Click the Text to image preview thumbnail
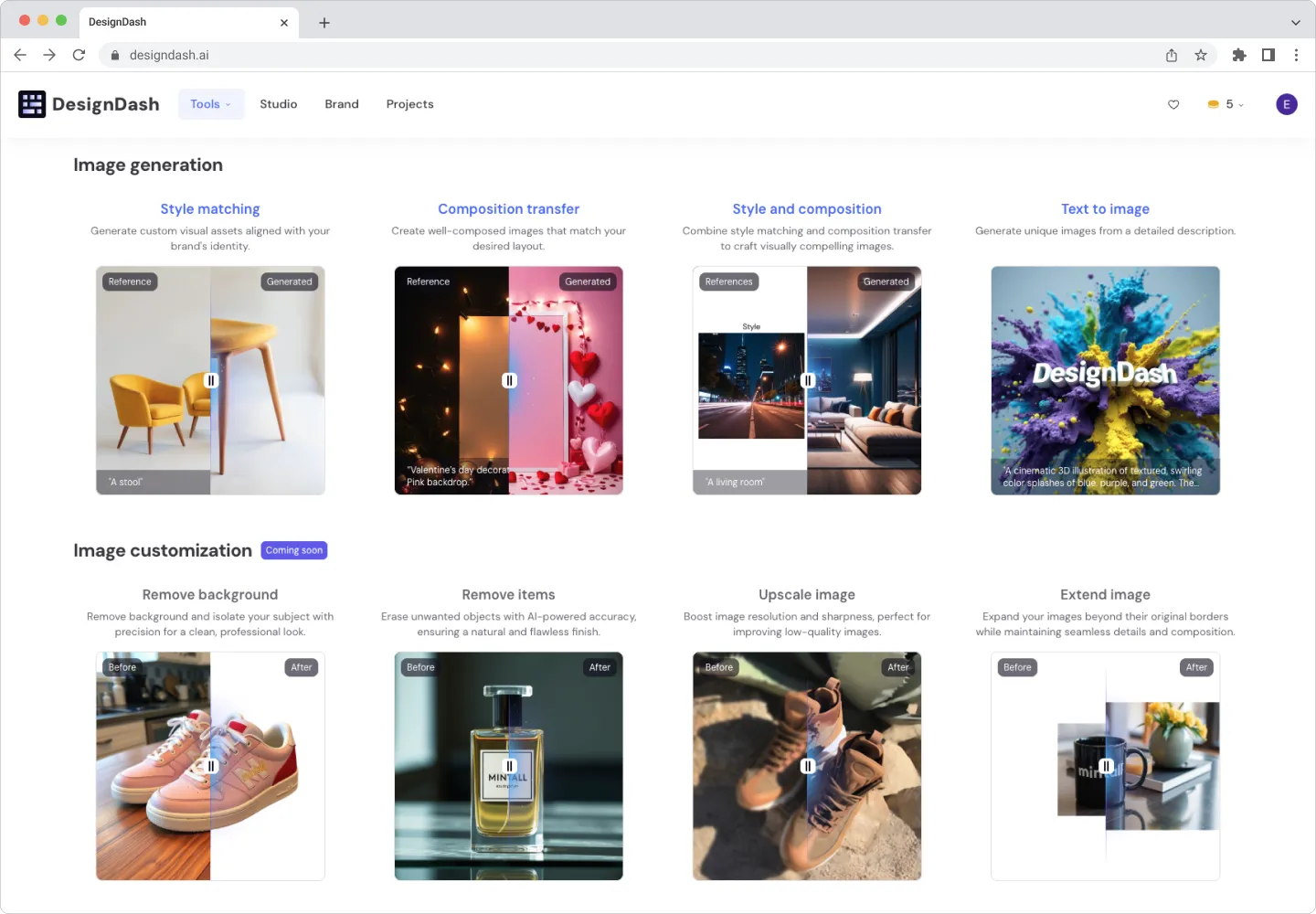This screenshot has width=1316, height=914. click(x=1105, y=380)
